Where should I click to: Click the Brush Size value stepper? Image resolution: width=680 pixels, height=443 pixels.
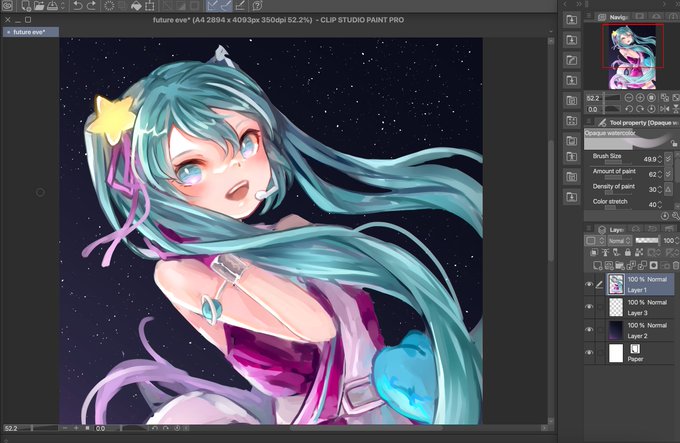point(660,160)
